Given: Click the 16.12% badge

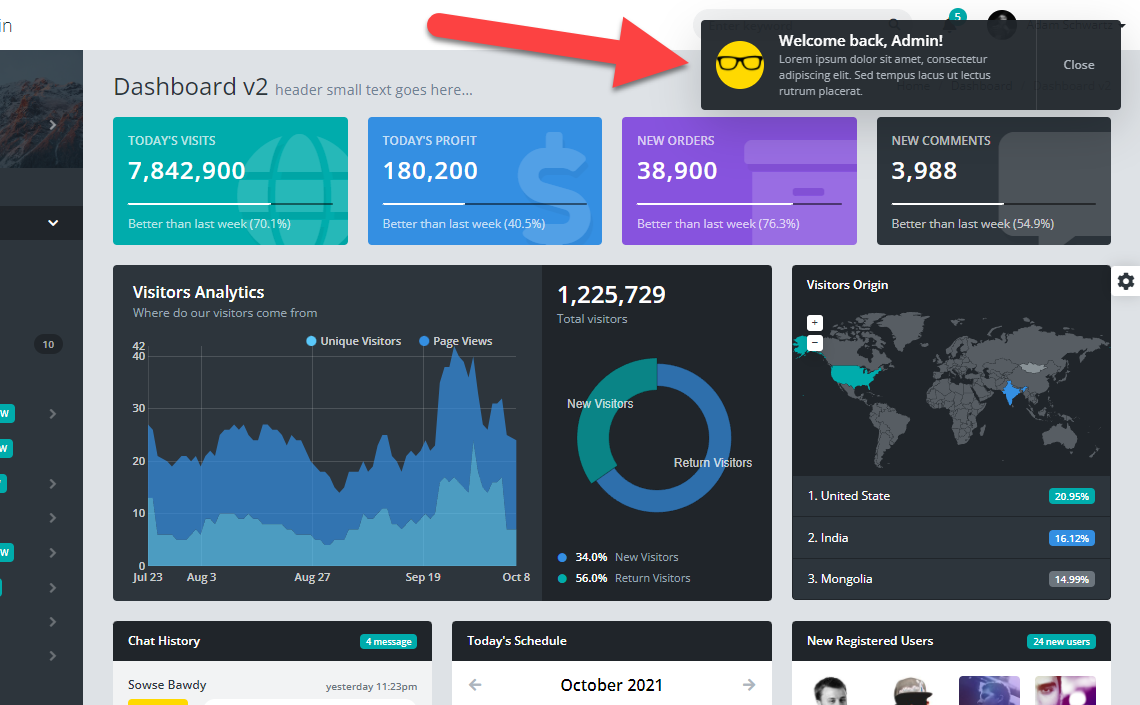Looking at the screenshot, I should tap(1072, 539).
